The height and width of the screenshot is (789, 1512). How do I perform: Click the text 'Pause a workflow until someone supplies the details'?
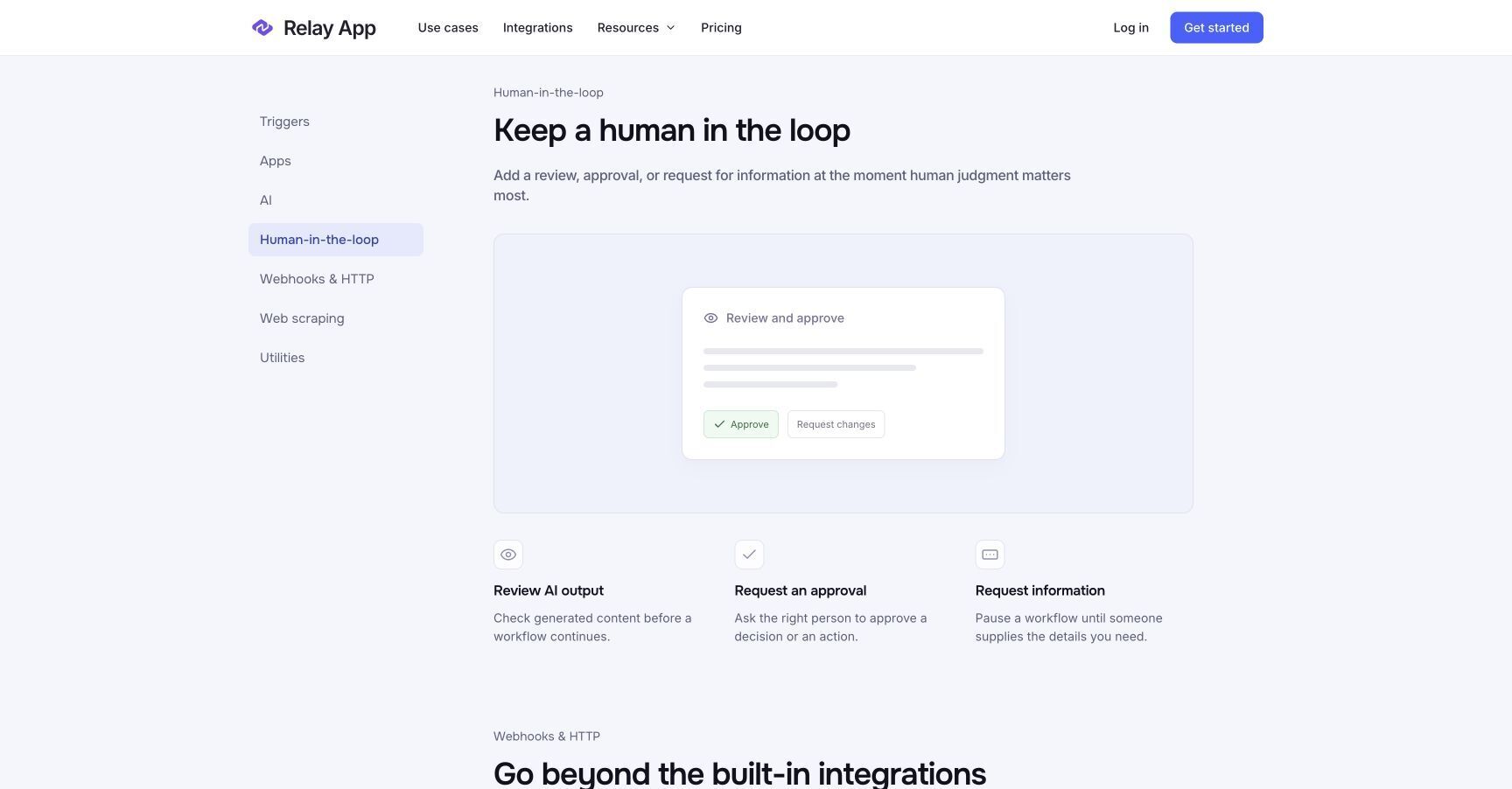[1068, 627]
